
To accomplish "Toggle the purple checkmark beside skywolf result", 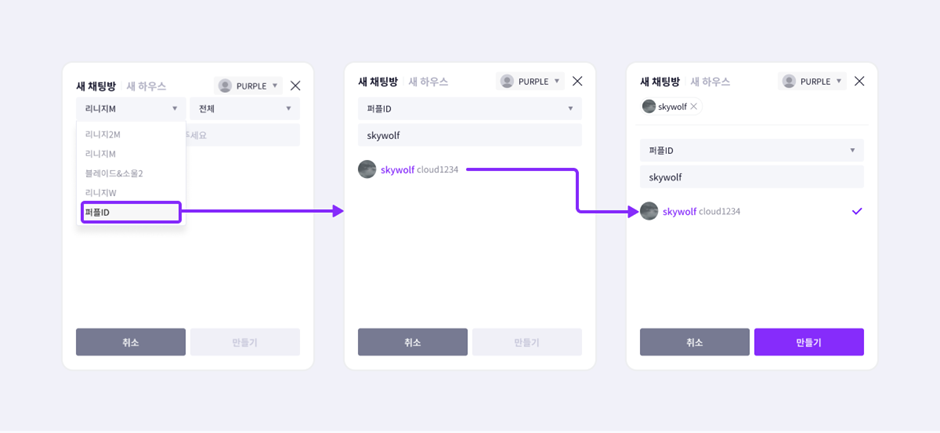I will (x=857, y=211).
